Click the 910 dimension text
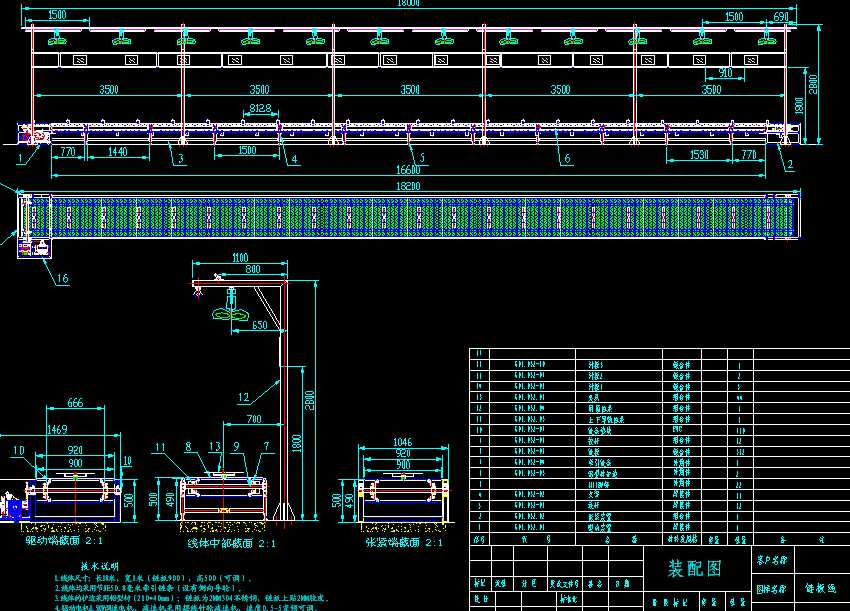This screenshot has height=611, width=850. tap(725, 73)
